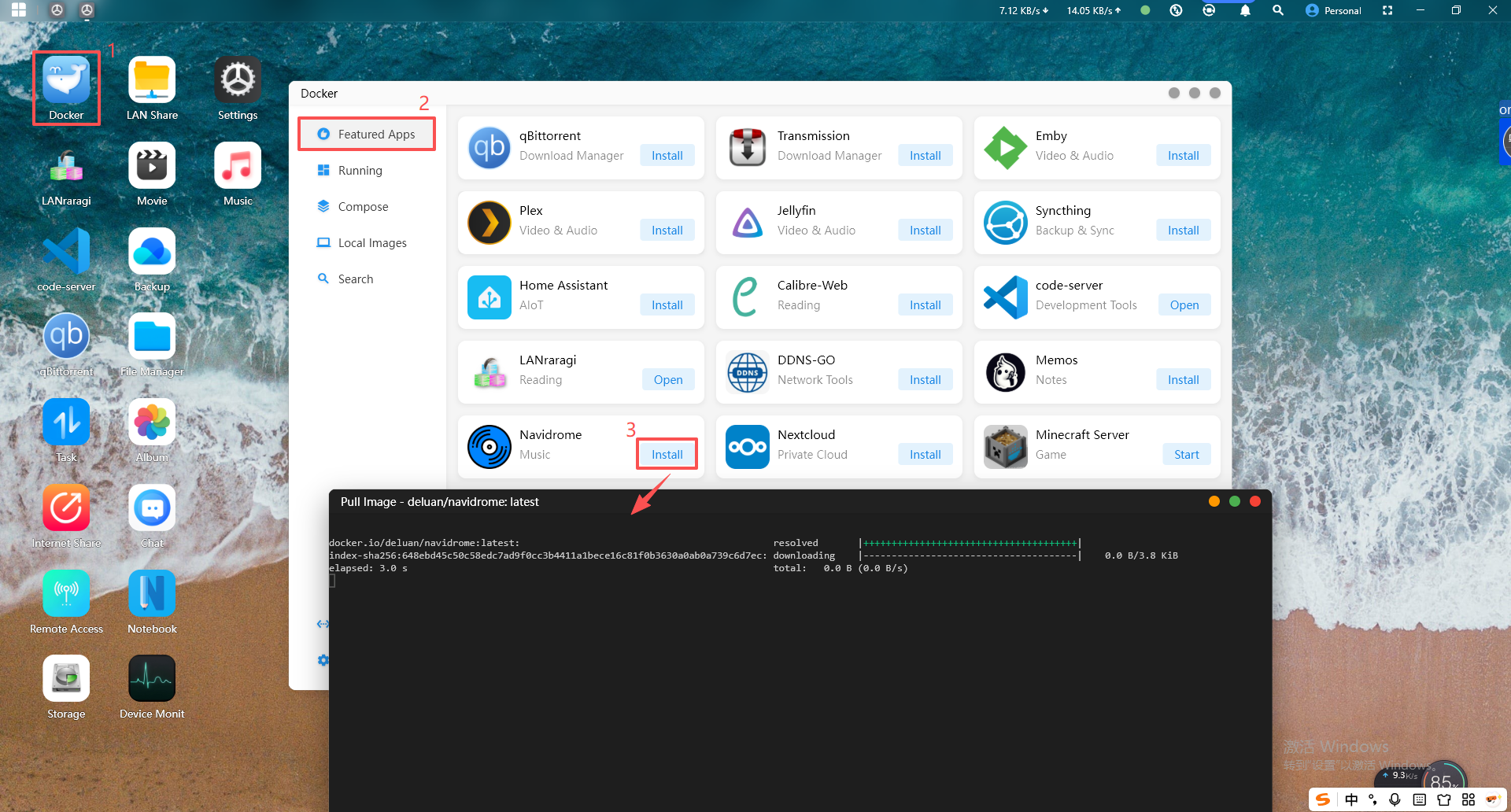Open the Chat desktop icon
The height and width of the screenshot is (812, 1511).
(152, 508)
